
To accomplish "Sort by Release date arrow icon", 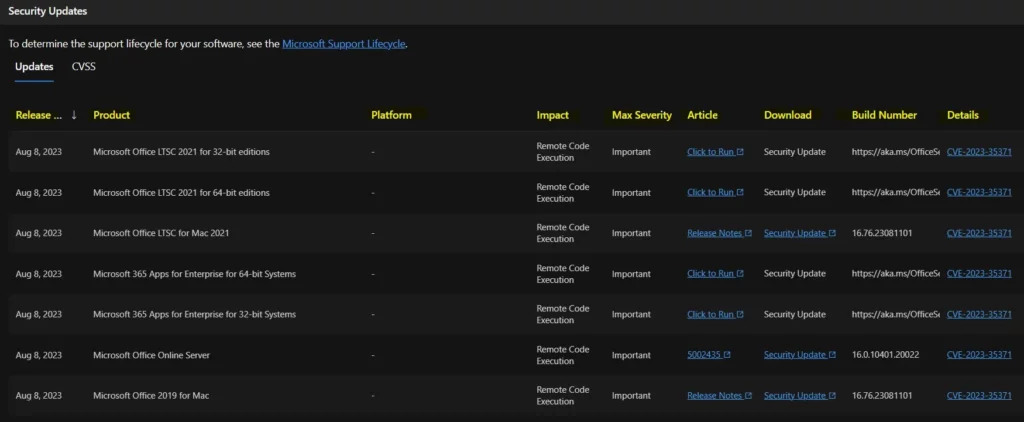I will 74,115.
